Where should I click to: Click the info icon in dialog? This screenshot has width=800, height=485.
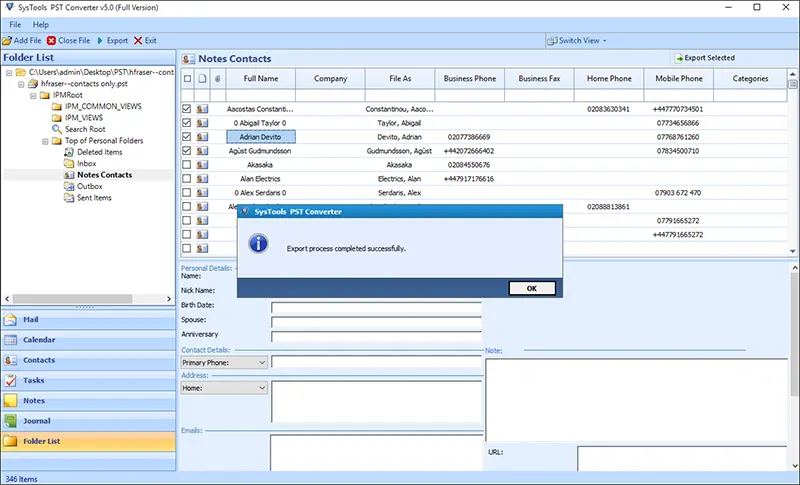258,244
